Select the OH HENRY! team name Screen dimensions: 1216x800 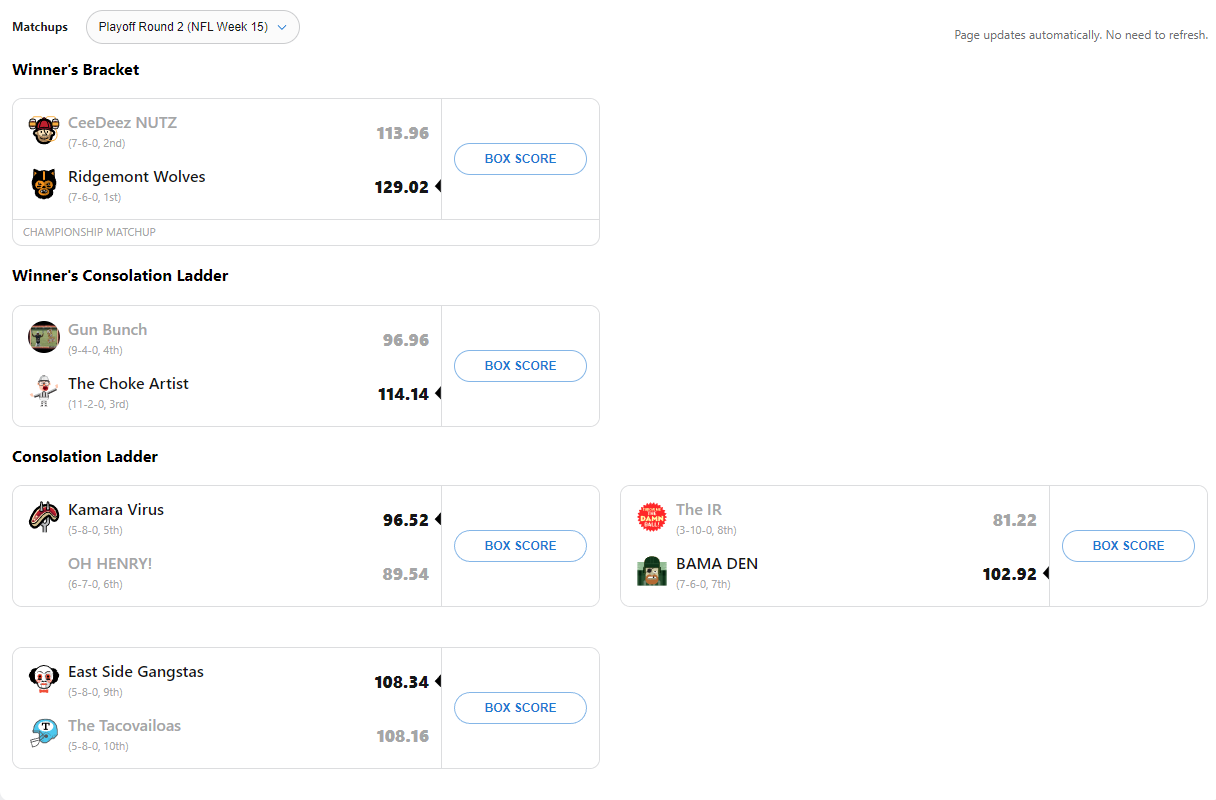coord(110,564)
